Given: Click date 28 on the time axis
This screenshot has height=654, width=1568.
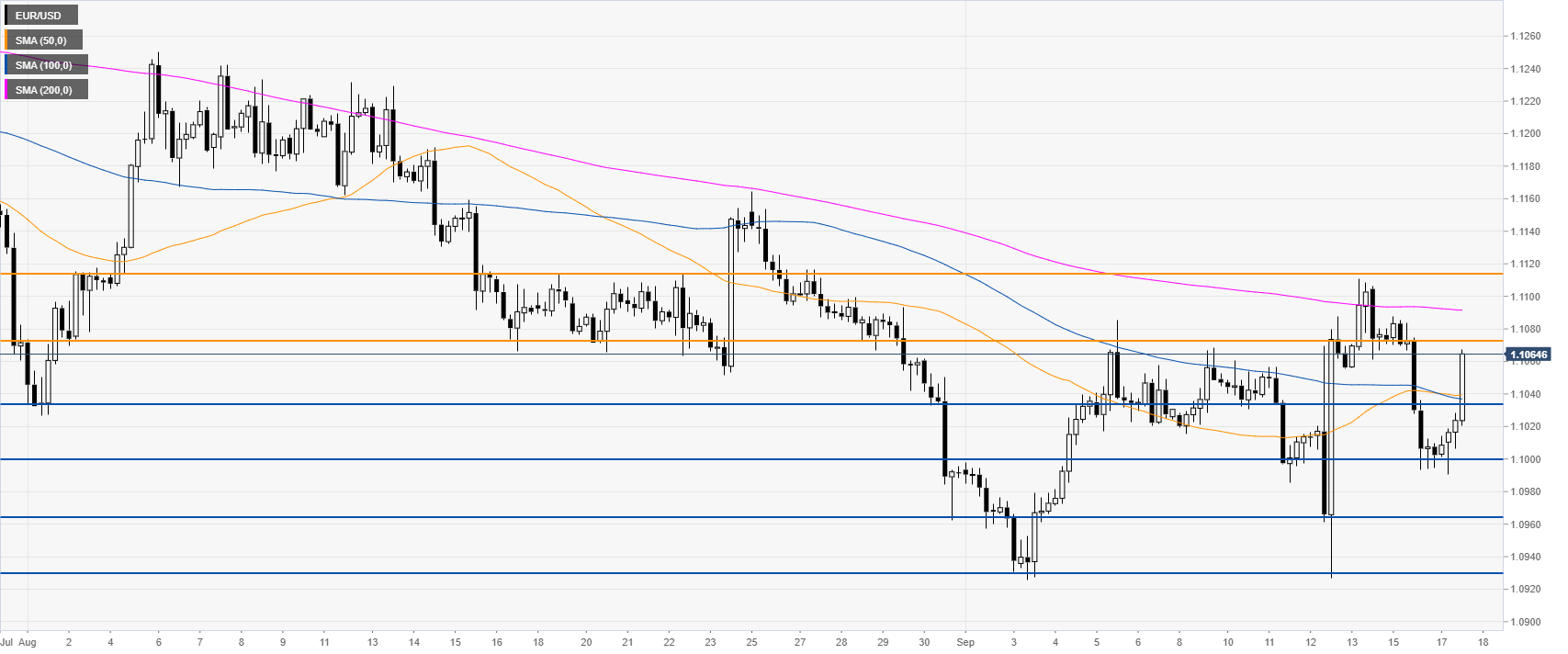Looking at the screenshot, I should [841, 642].
